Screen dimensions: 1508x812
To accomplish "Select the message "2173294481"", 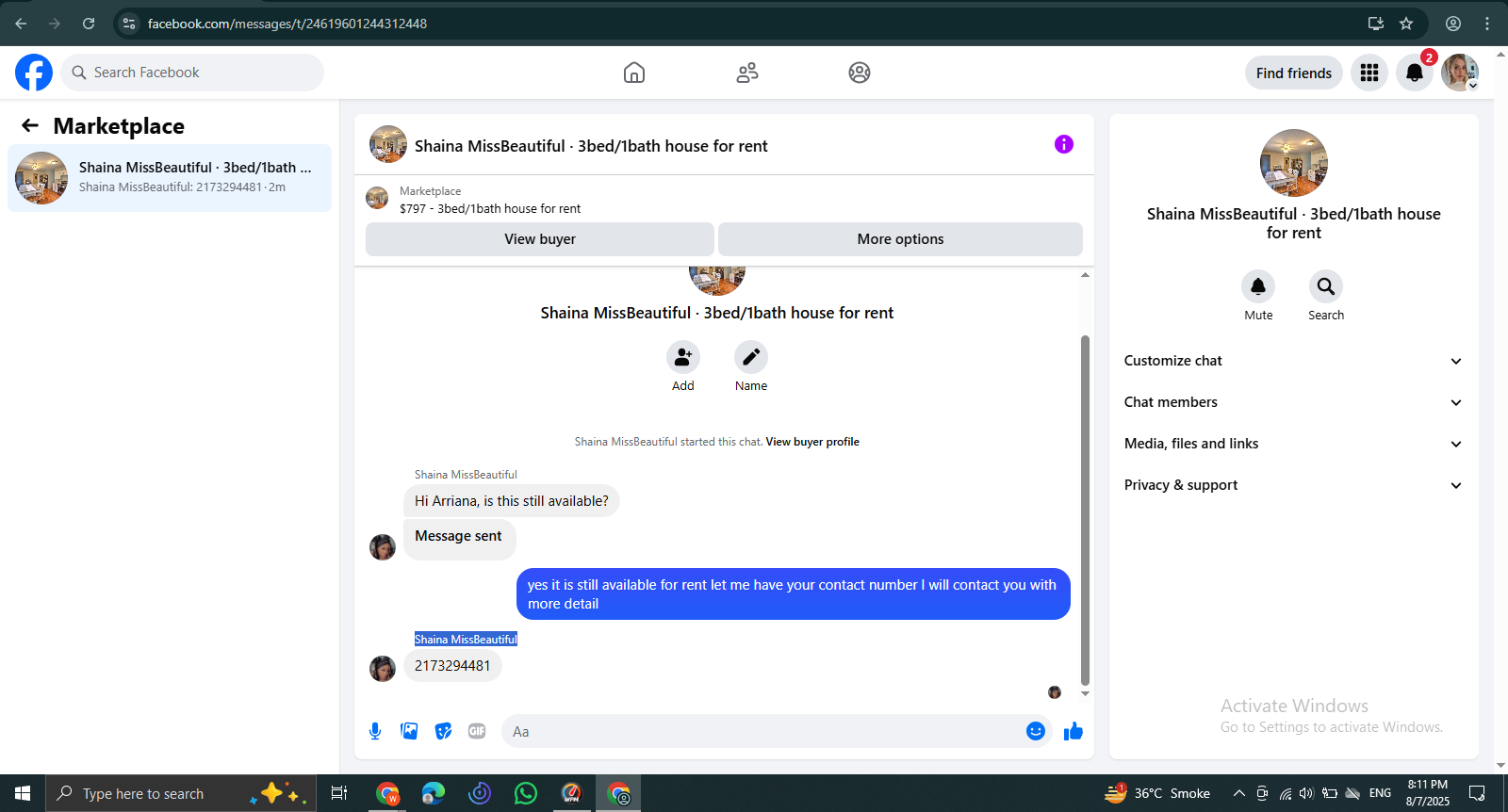I will [452, 666].
